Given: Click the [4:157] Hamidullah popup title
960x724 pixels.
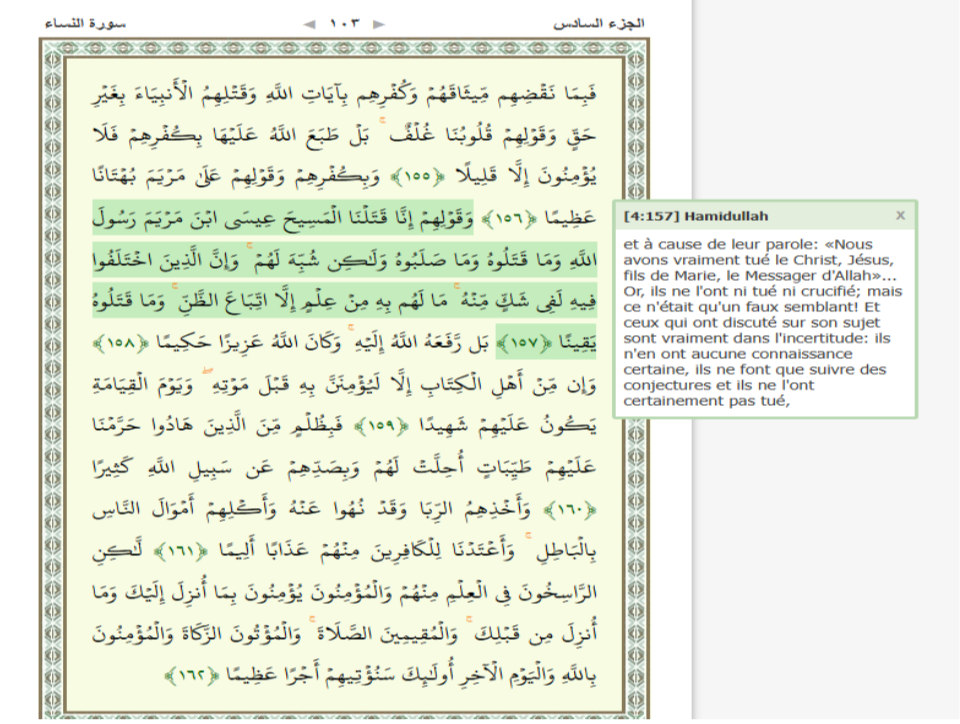Looking at the screenshot, I should click(696, 216).
